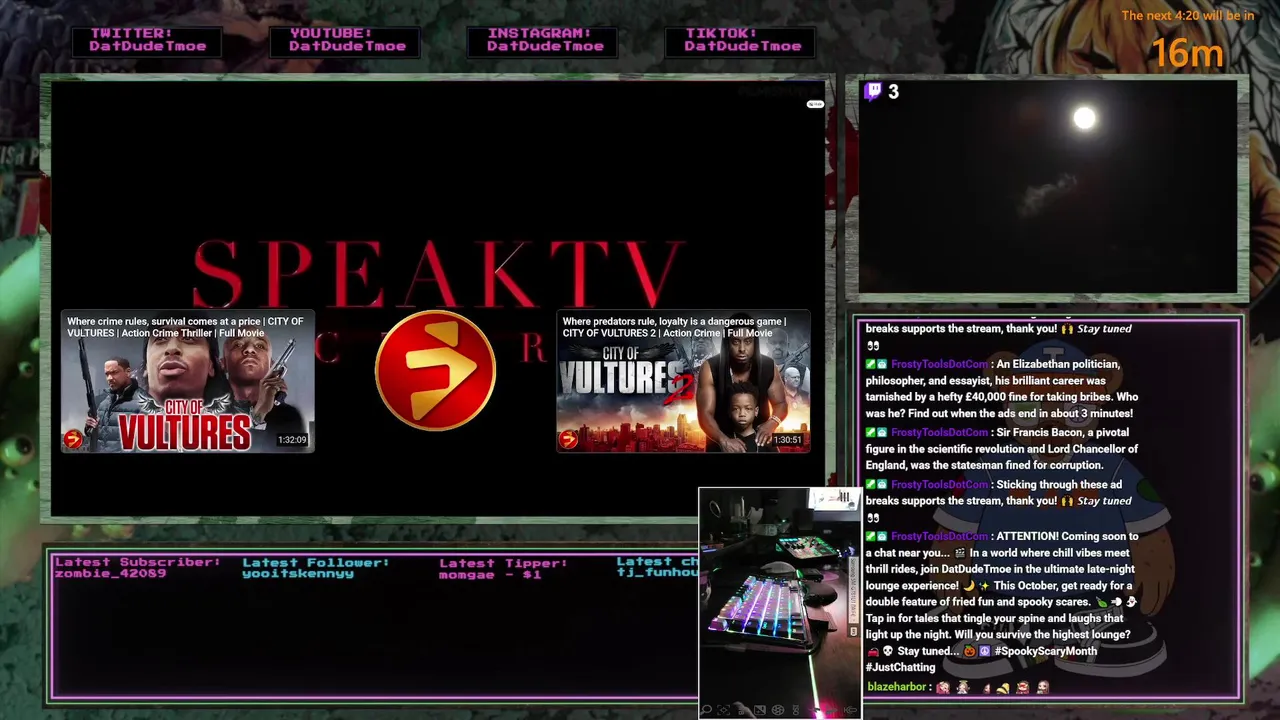Click FrostyToolsDotCom name on Elizabethan politician message
Screen dimensions: 1280x720
coord(939,365)
